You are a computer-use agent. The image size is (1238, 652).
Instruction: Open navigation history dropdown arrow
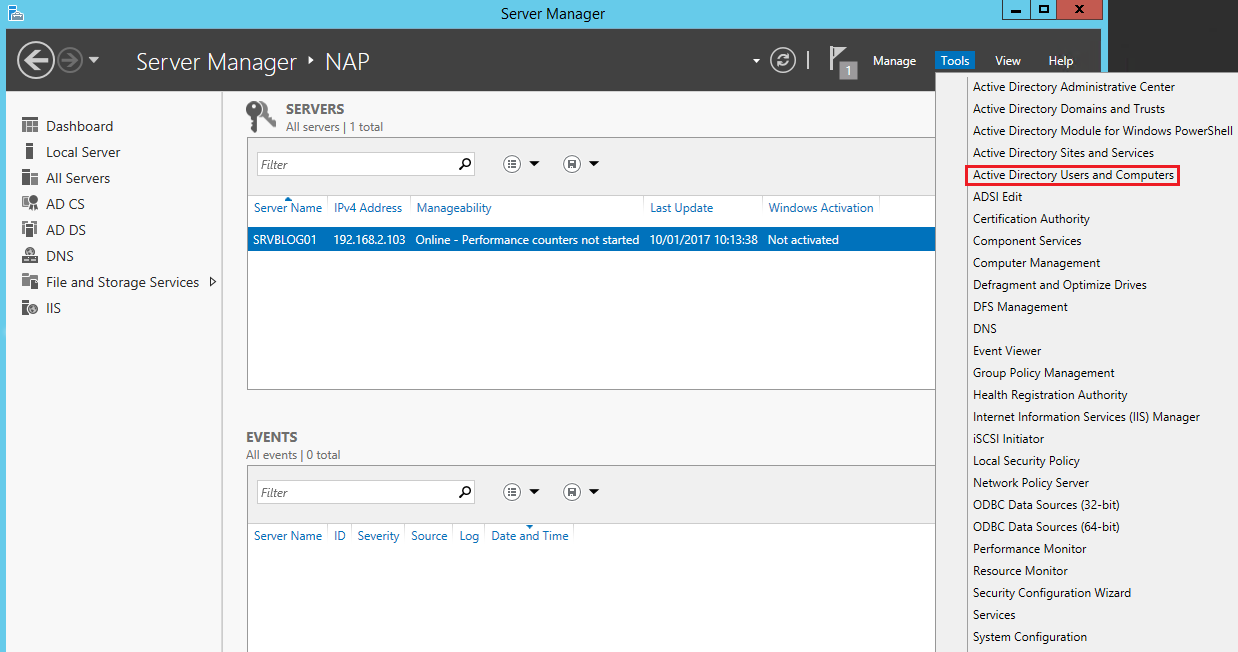pyautogui.click(x=94, y=60)
